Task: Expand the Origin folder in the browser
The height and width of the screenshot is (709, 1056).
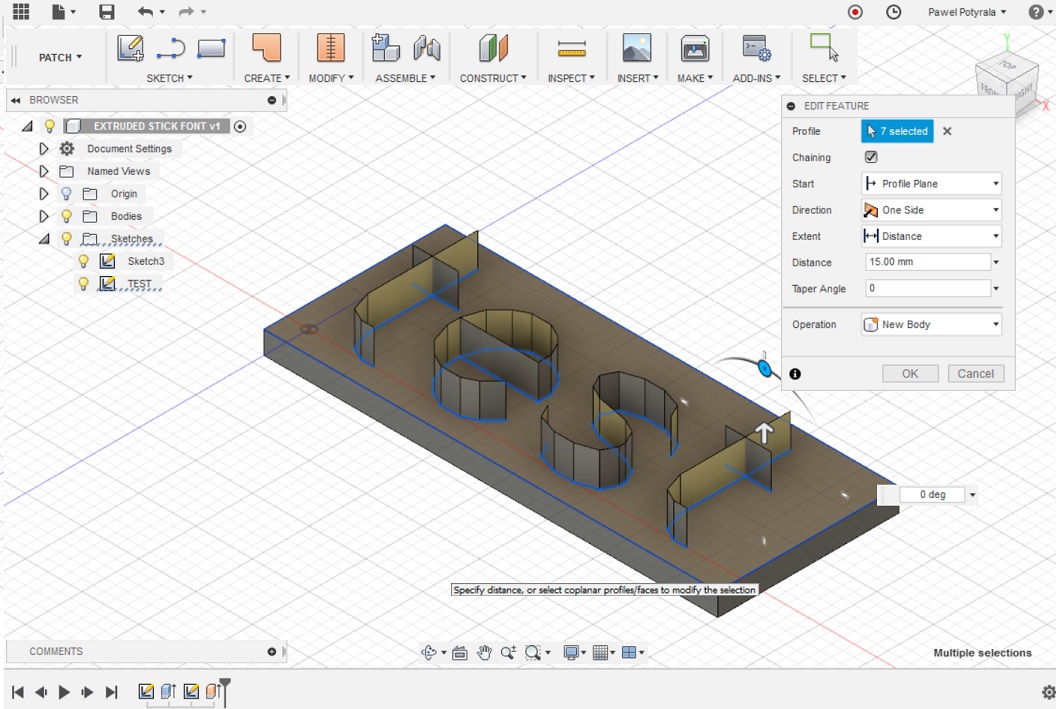Action: pos(44,193)
